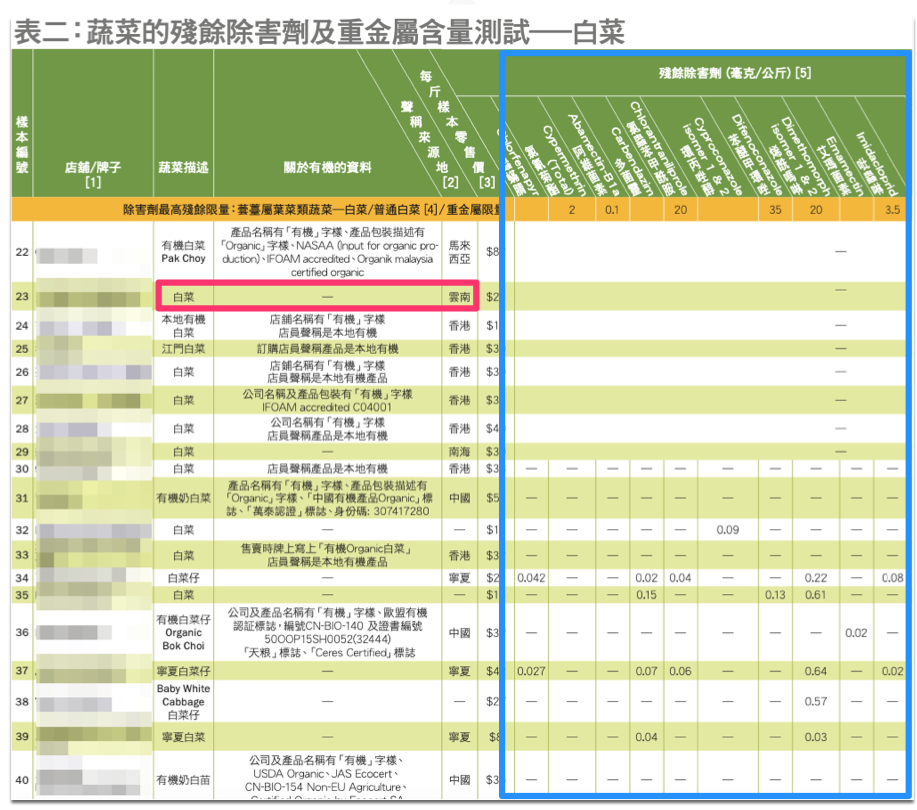Click the 3.5 limit value in orange row
Viewport: 917px width, 810px height.
click(x=890, y=211)
